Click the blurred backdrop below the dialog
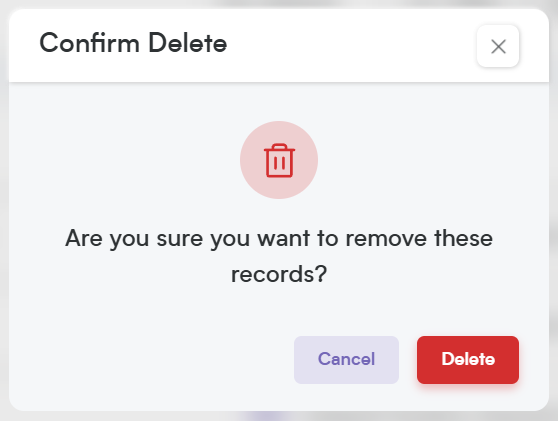Viewport: 558px width, 421px height. (x=279, y=416)
